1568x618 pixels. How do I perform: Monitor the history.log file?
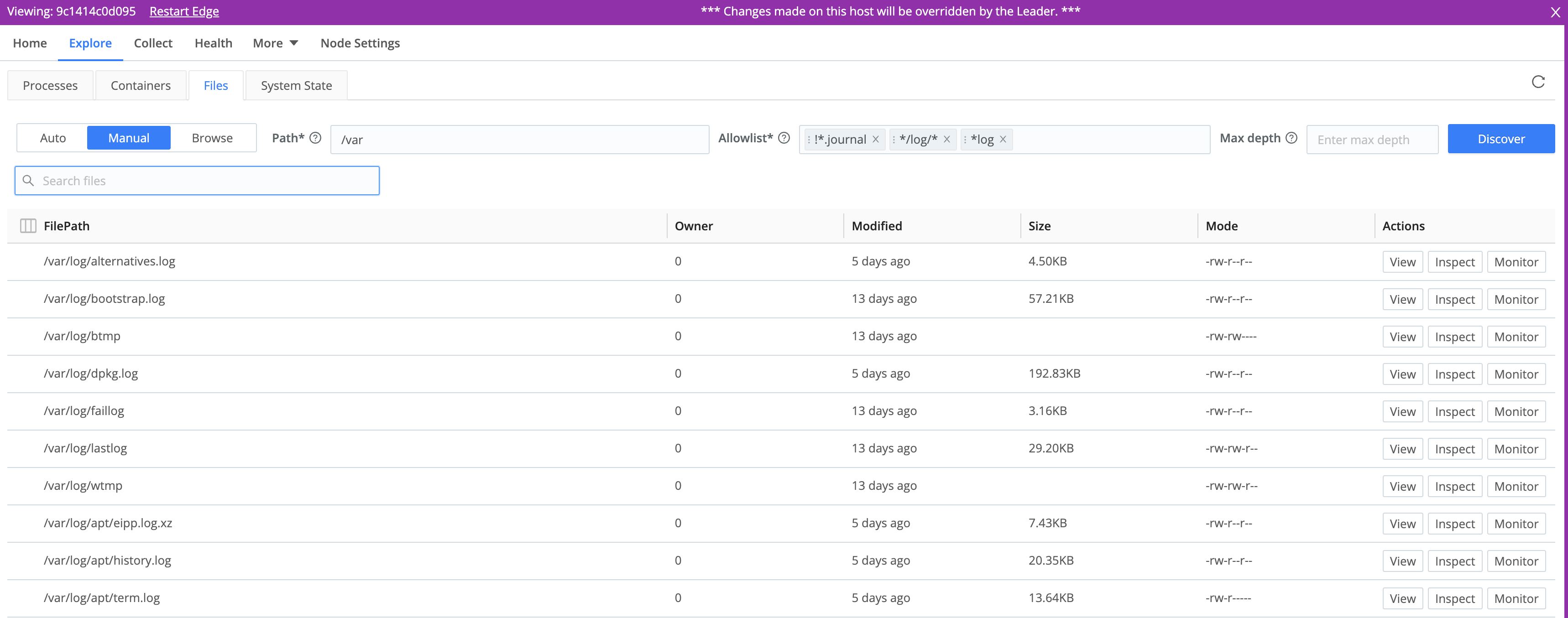[1516, 561]
